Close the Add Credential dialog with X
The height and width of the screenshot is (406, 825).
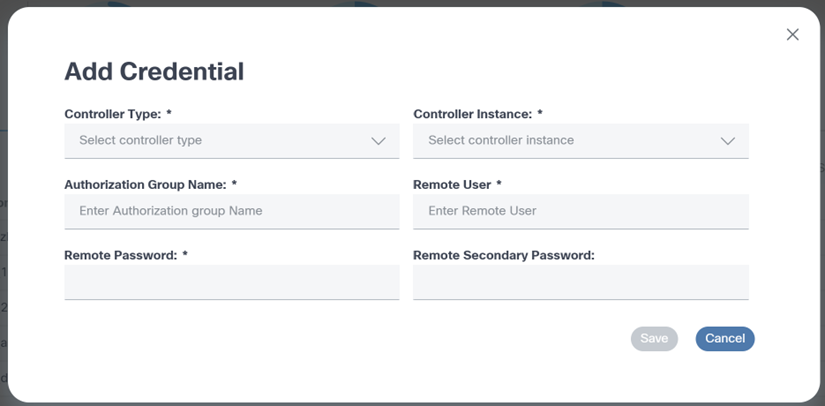click(x=793, y=35)
